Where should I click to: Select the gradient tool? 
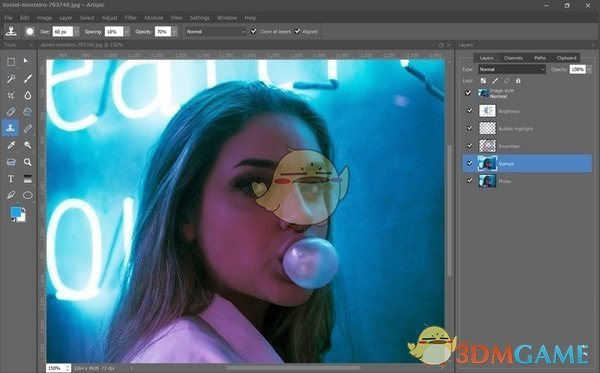tap(28, 179)
